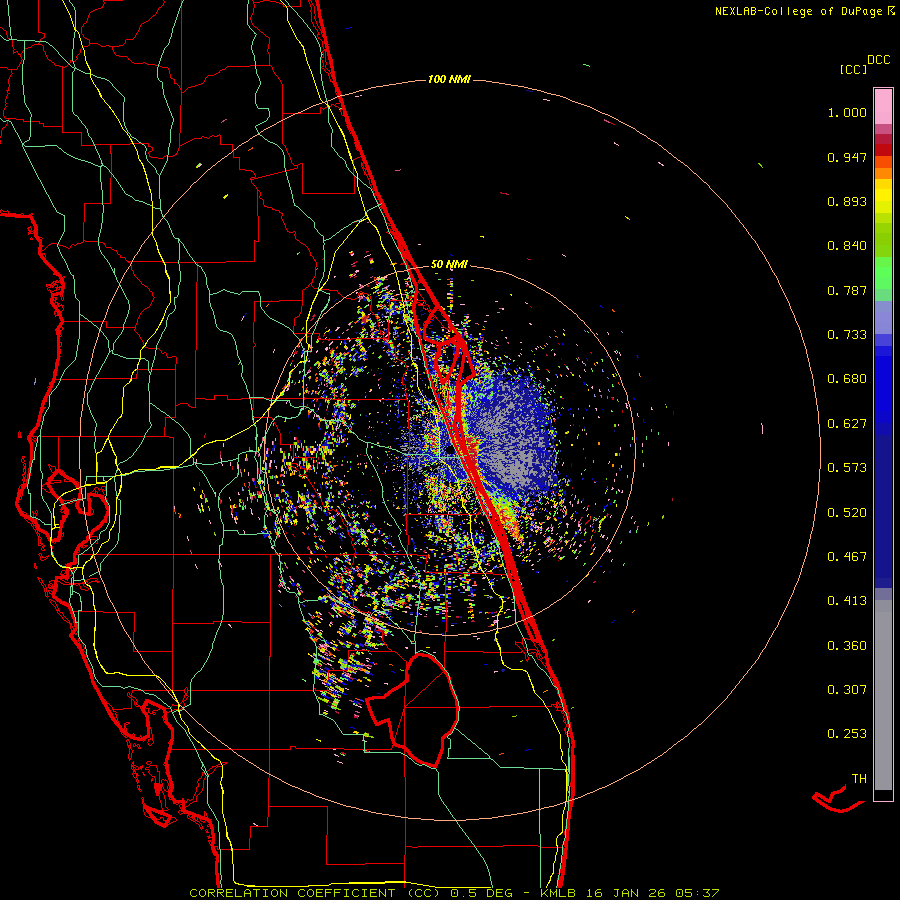Select the 0.893 legend value

tap(847, 201)
